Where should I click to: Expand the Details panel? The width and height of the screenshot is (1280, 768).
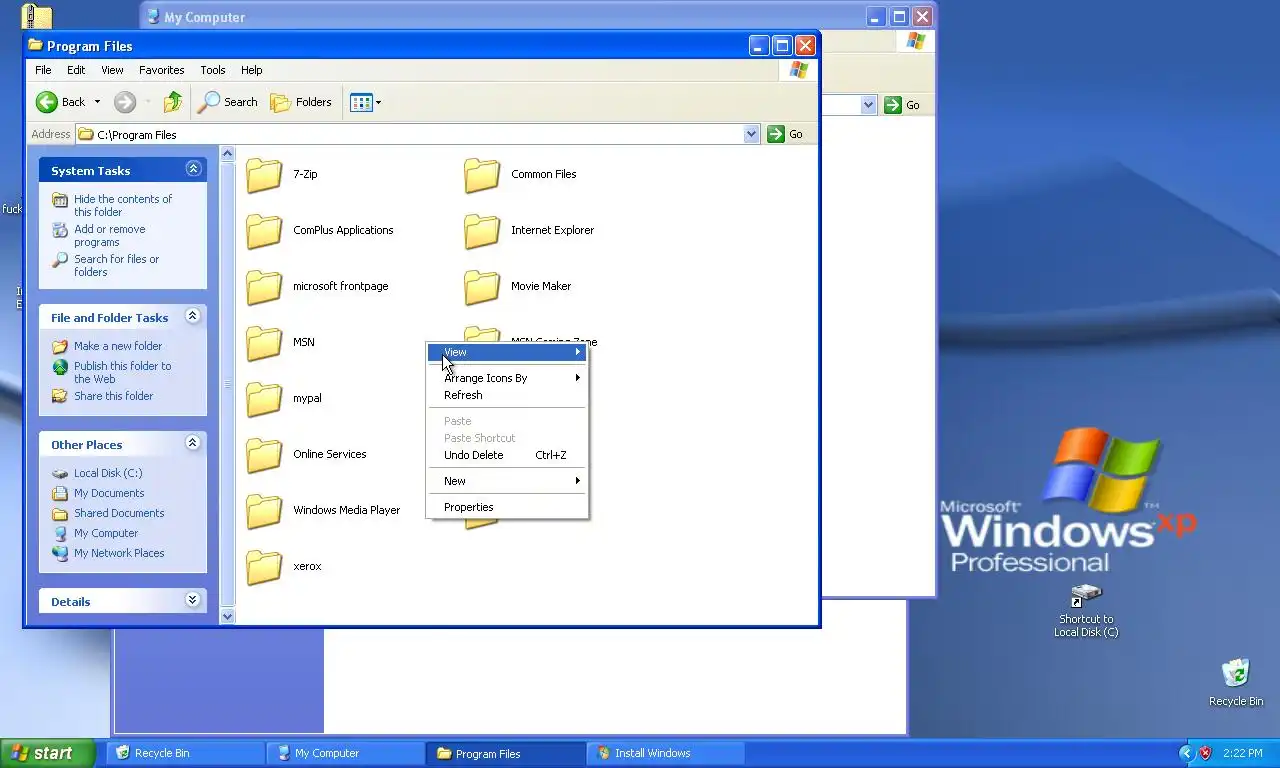[x=193, y=600]
